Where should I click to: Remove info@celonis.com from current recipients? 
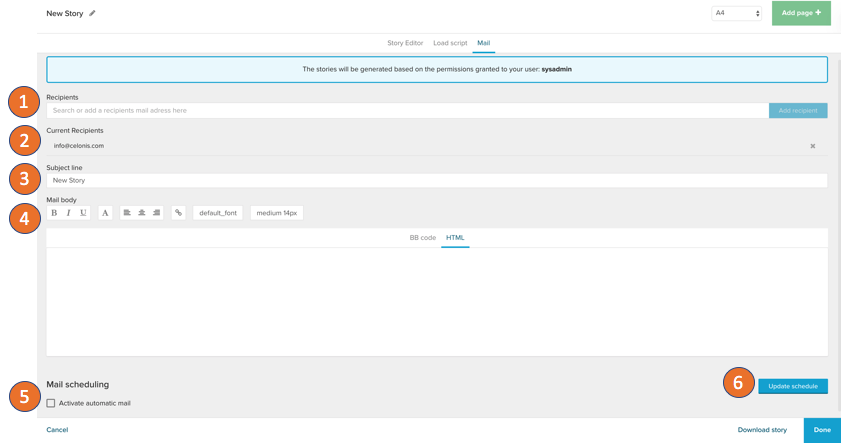pos(813,146)
